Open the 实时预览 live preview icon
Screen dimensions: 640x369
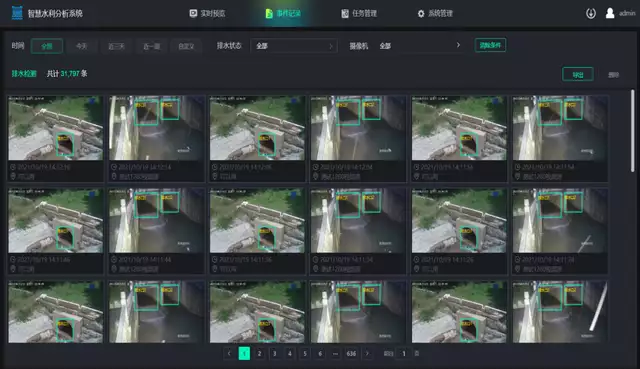coord(193,13)
